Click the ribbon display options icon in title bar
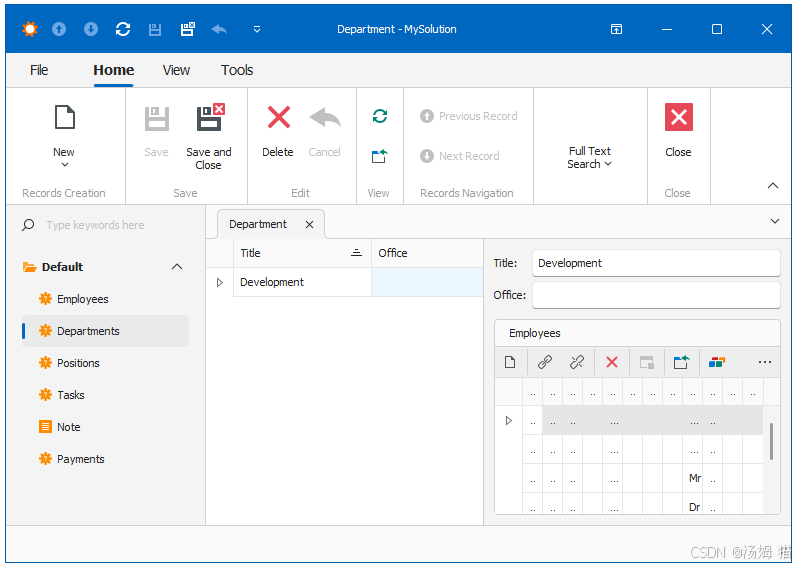The height and width of the screenshot is (566, 799). click(x=617, y=29)
